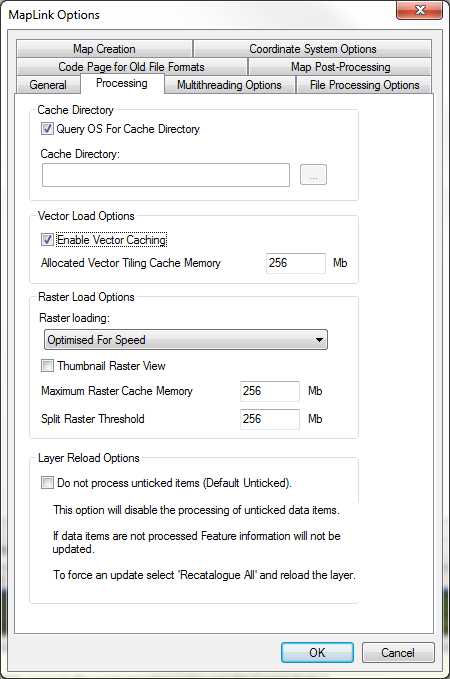The image size is (450, 679).
Task: Click the cache directory browse ellipsis button
Action: (313, 175)
